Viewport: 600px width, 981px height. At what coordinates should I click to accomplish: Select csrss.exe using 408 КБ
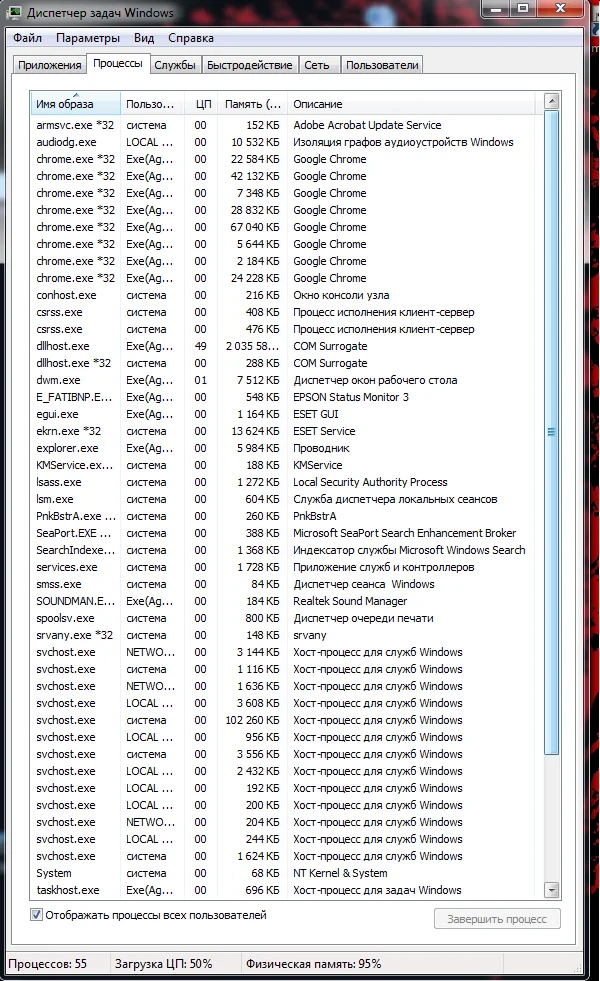(285, 312)
